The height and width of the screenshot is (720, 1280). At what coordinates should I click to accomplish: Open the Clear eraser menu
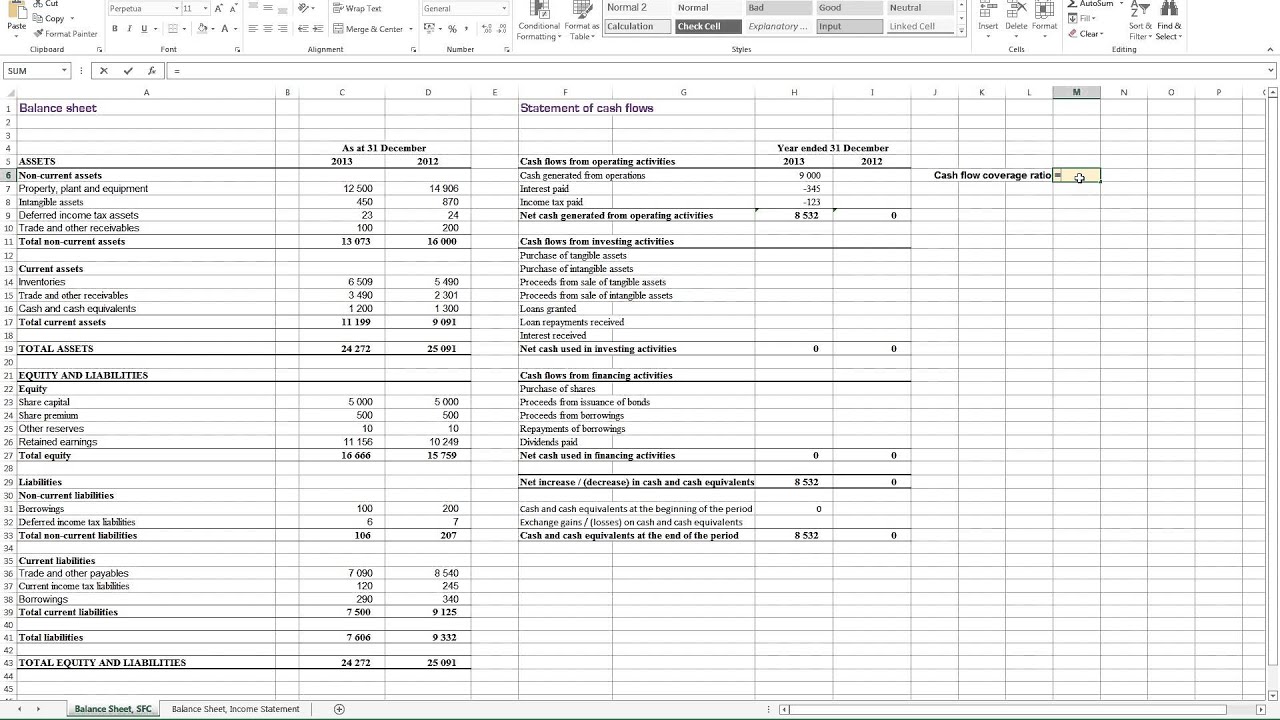click(1086, 34)
